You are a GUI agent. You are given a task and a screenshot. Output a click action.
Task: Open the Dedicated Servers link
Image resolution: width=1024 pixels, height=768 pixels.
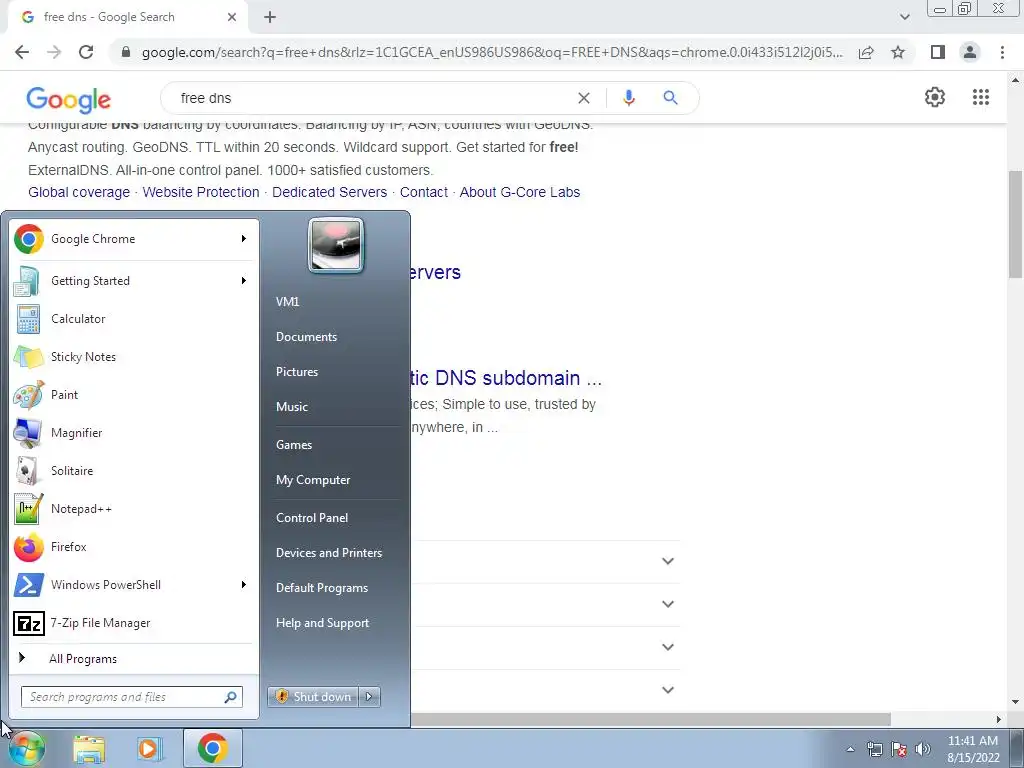[x=329, y=192]
